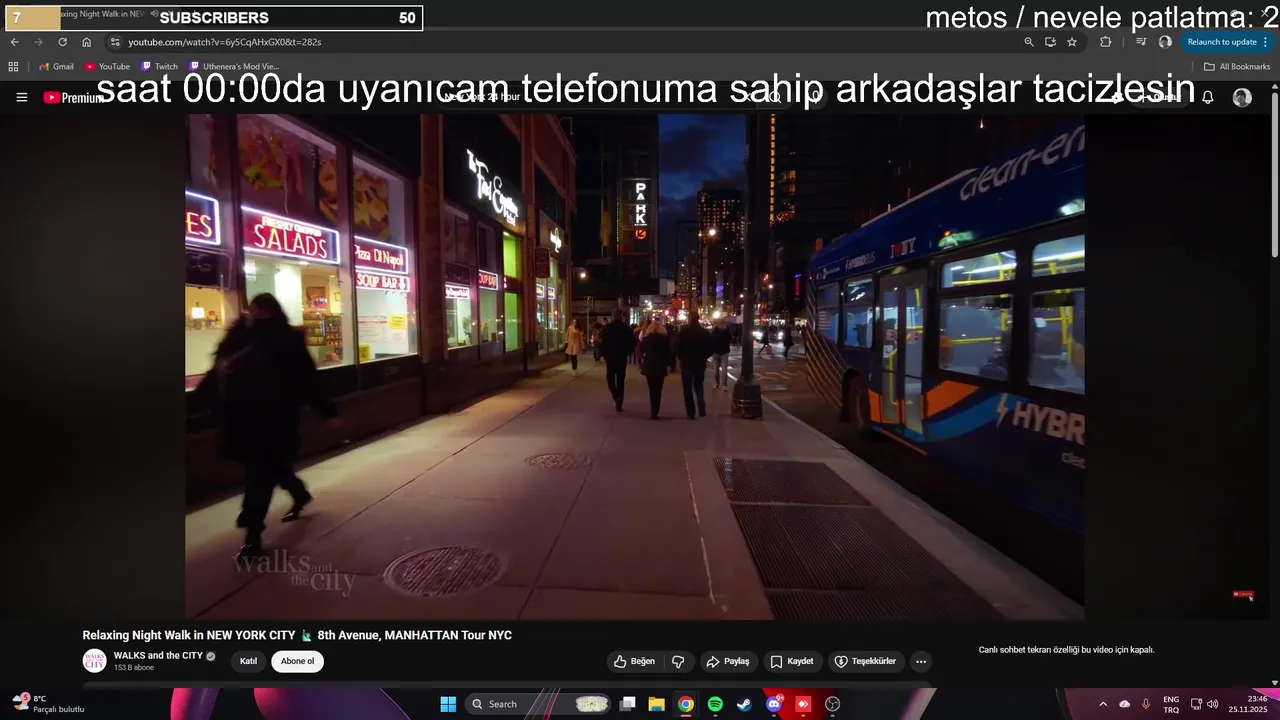Open YouTube hamburger guide menu
This screenshot has height=720, width=1280.
(x=22, y=97)
